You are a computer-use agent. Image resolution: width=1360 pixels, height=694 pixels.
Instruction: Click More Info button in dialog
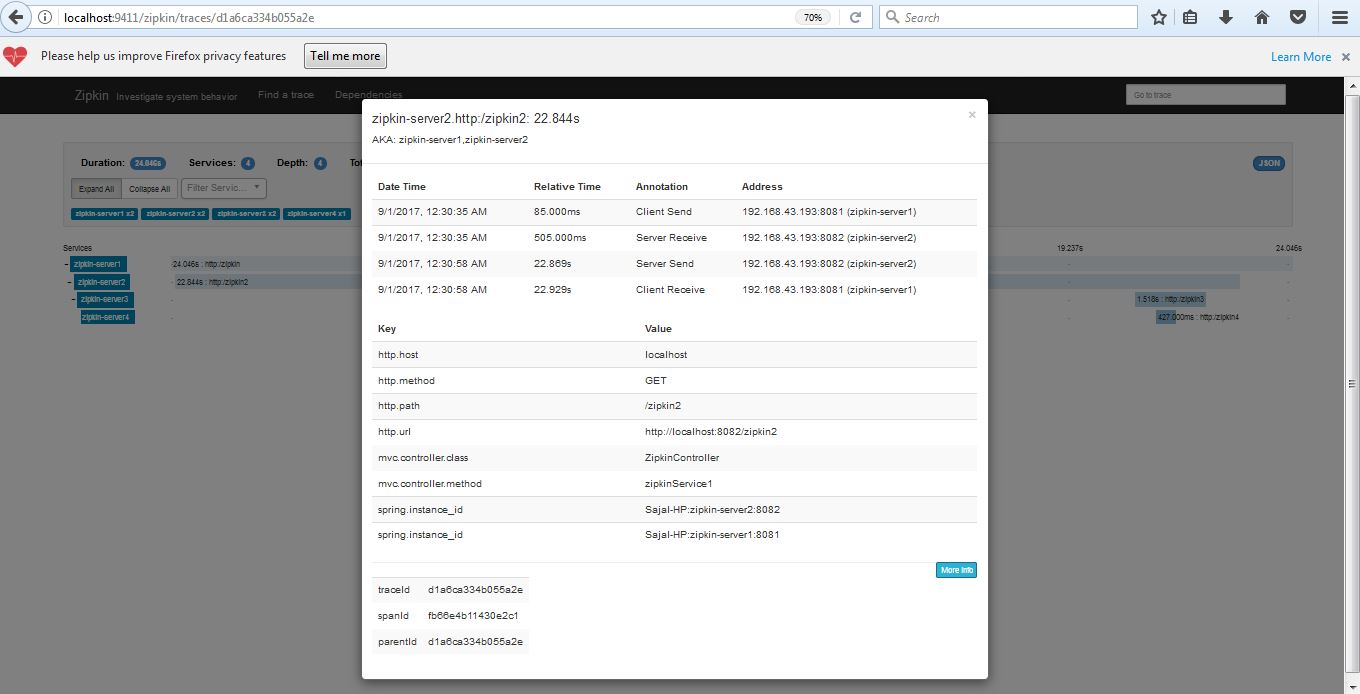[x=956, y=570]
